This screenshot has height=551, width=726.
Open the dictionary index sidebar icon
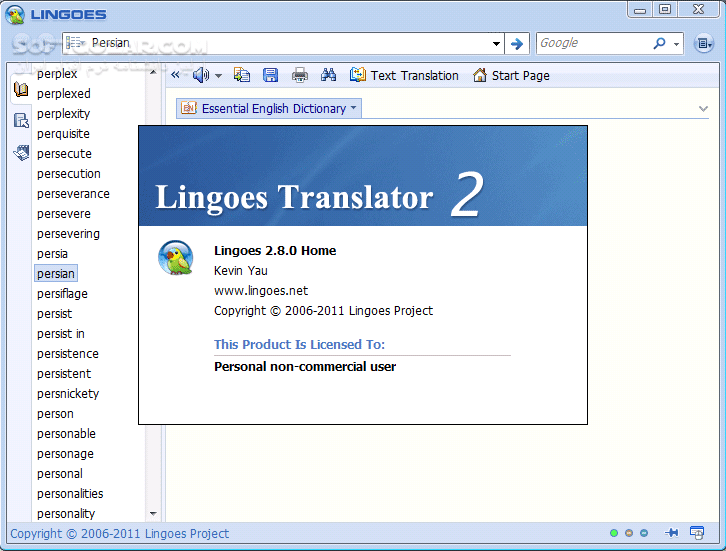(21, 89)
